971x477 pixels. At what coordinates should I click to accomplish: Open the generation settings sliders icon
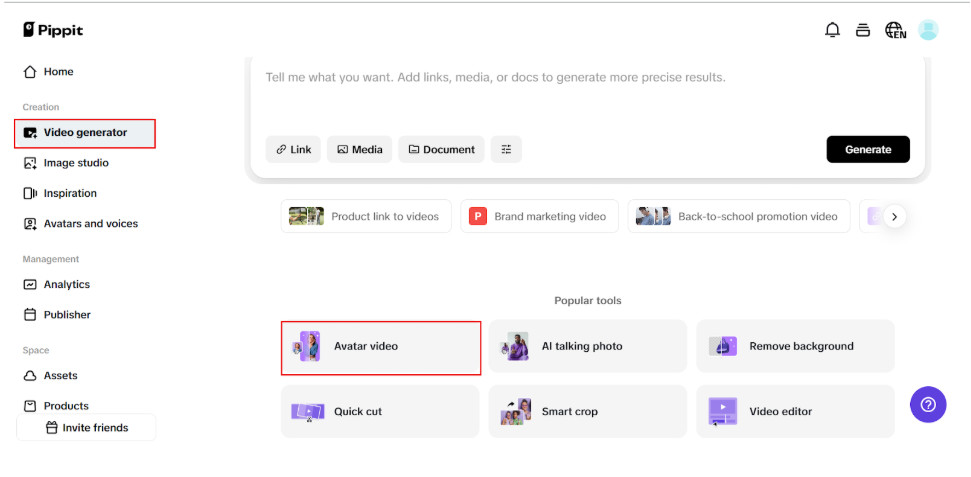[x=507, y=149]
